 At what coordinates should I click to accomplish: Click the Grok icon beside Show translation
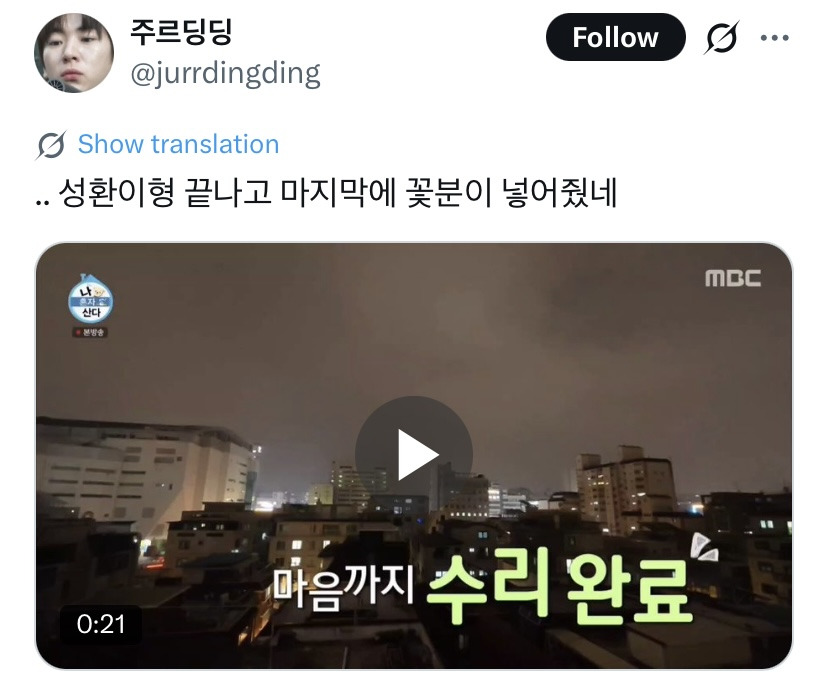(52, 145)
